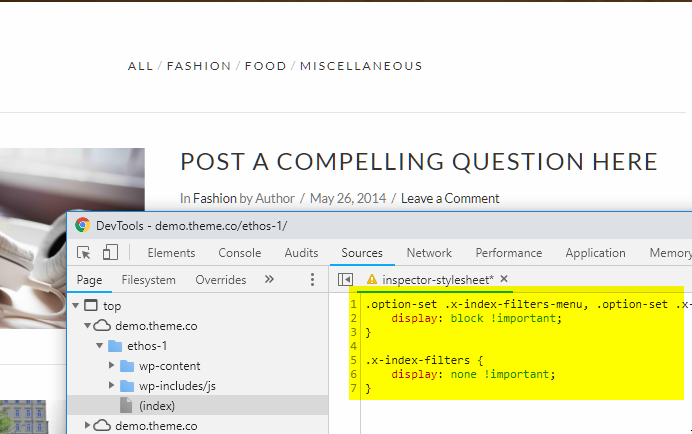Open the sources panel more options menu

(x=312, y=279)
